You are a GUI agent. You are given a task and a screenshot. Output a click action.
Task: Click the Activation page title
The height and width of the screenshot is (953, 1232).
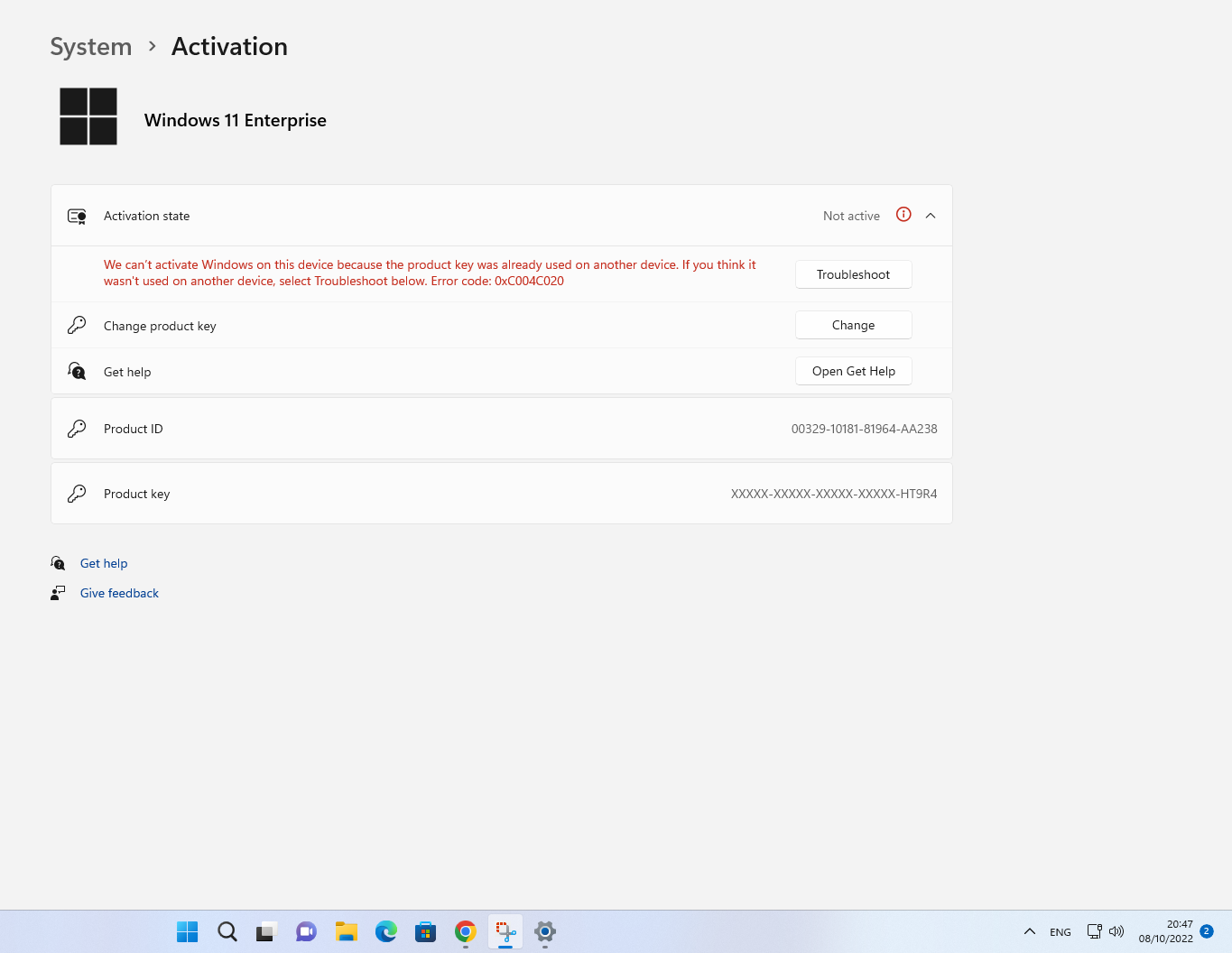(229, 47)
